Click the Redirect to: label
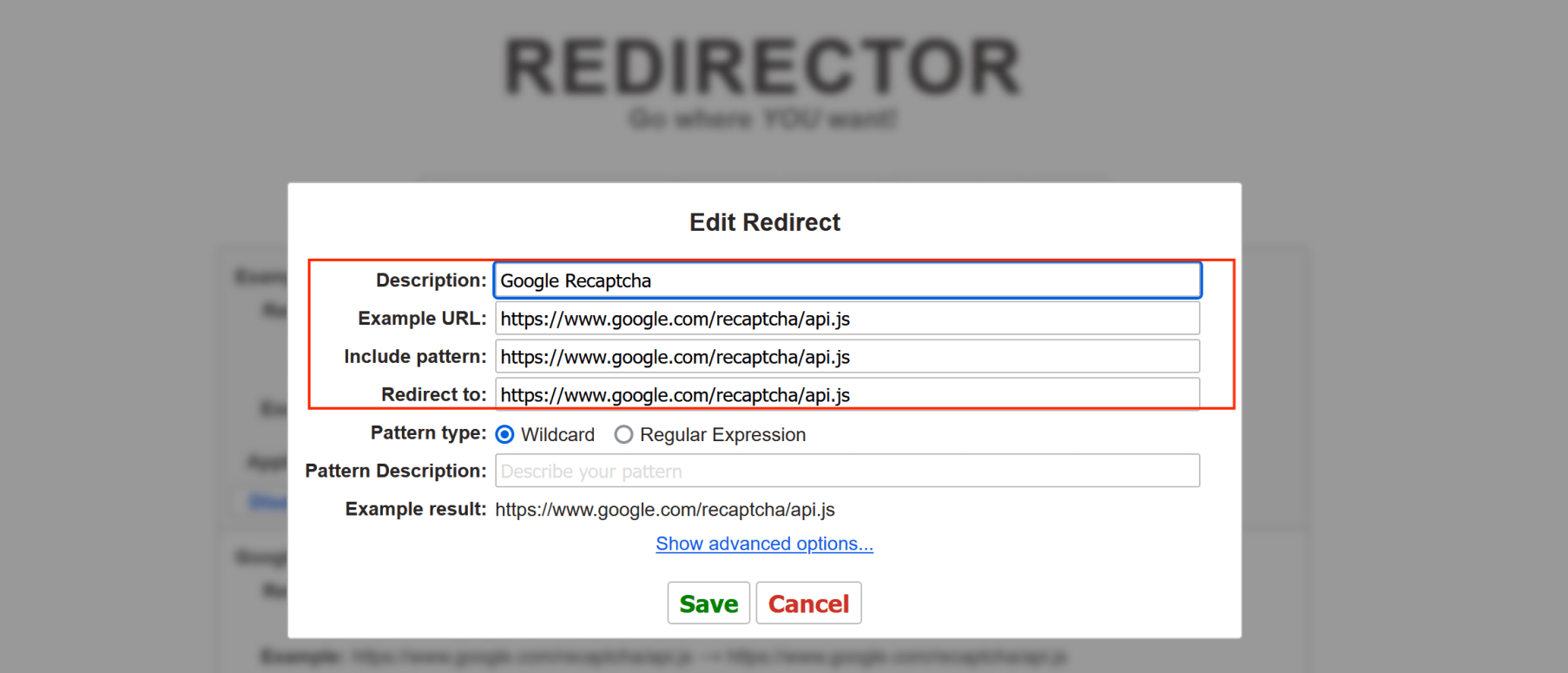1568x673 pixels. [433, 394]
